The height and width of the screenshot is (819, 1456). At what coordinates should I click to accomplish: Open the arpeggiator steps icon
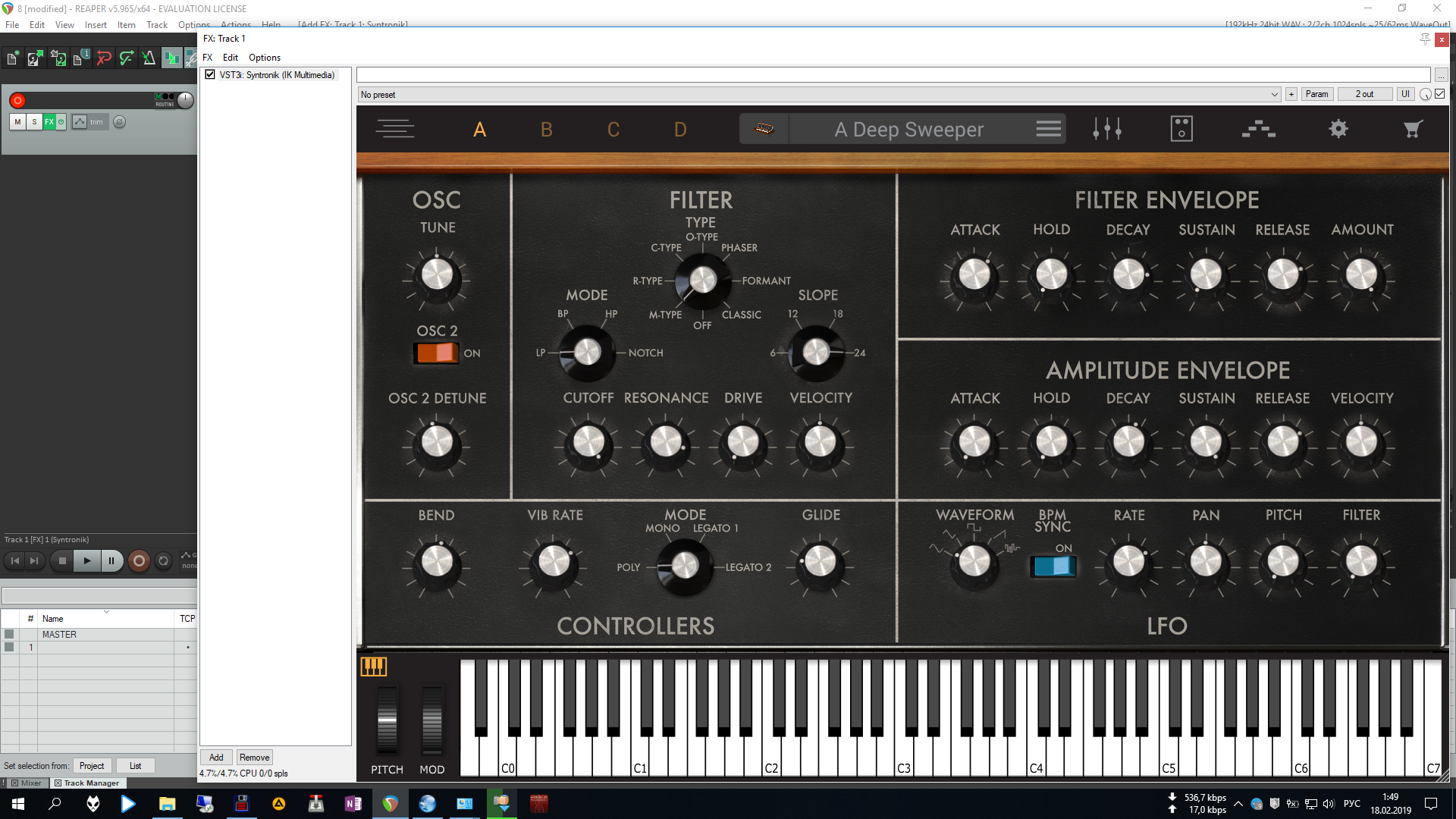point(1258,129)
